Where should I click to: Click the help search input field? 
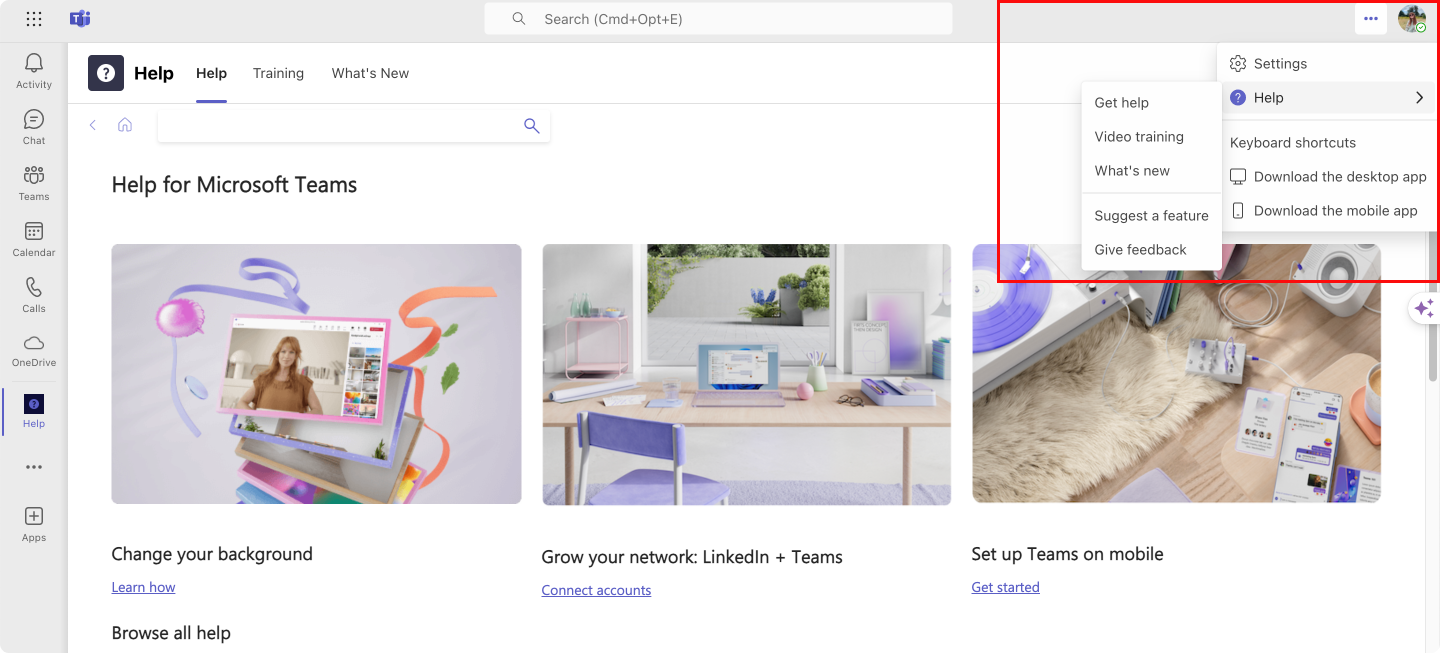click(x=340, y=125)
